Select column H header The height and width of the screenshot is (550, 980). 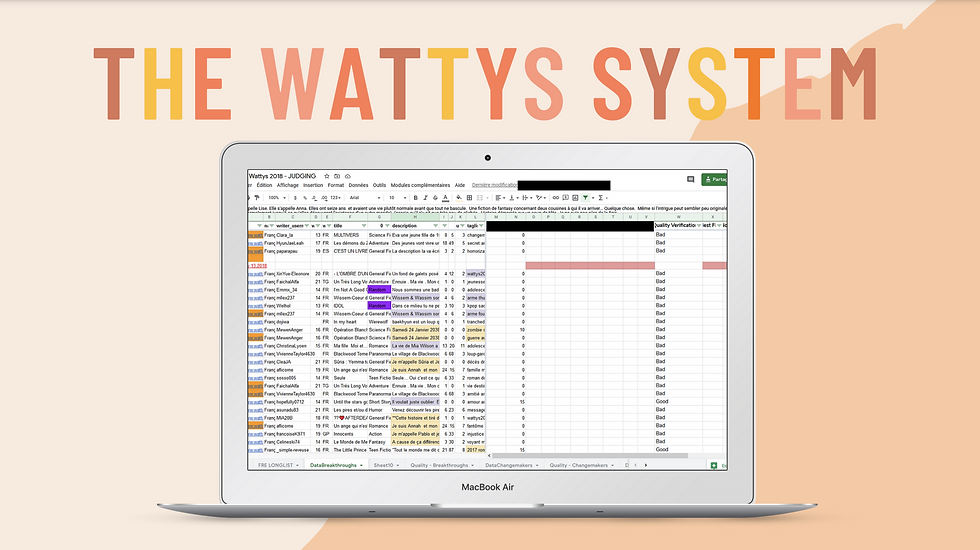pyautogui.click(x=415, y=217)
